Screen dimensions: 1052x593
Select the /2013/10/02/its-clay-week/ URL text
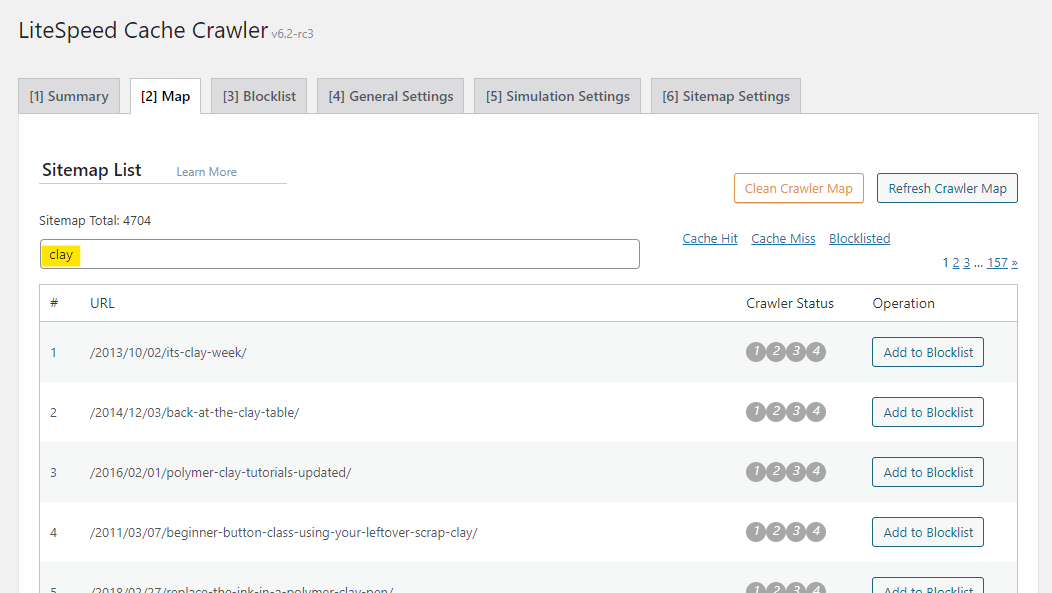point(168,353)
